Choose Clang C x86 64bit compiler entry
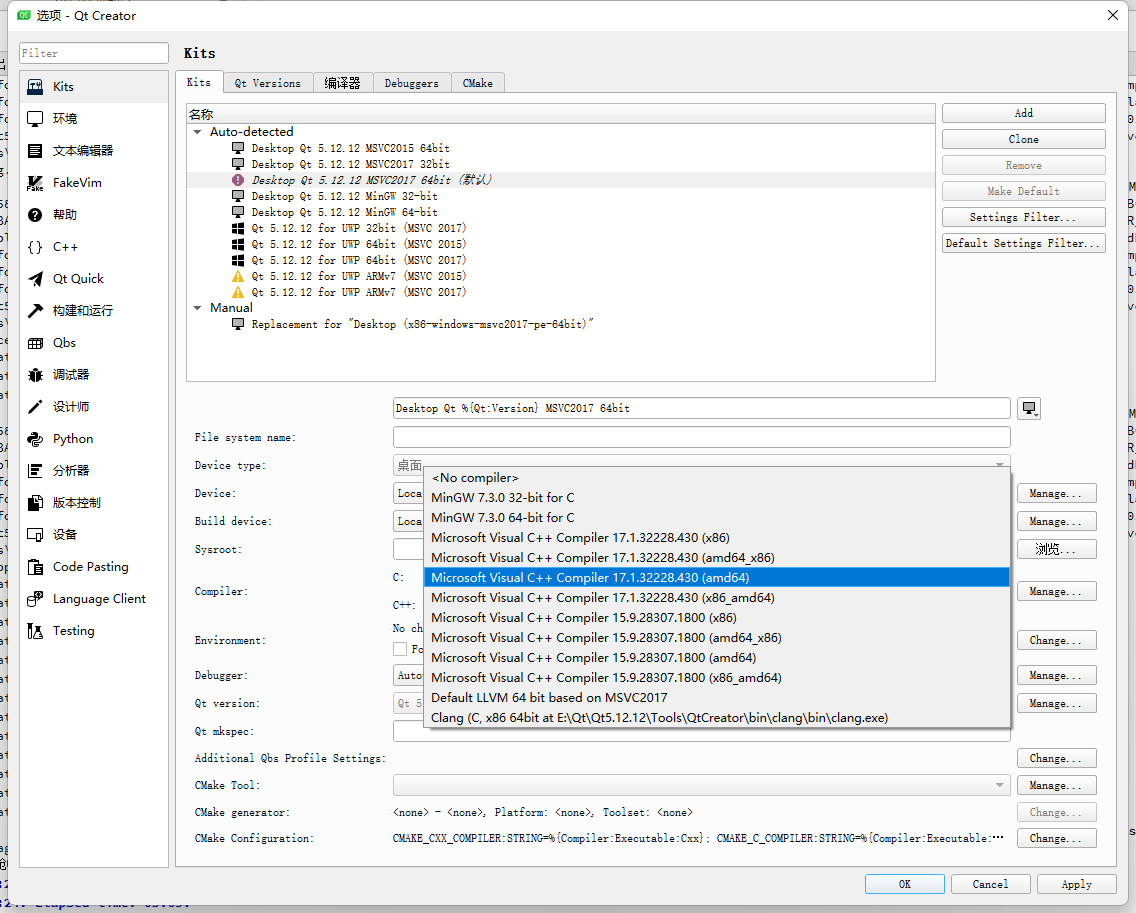The width and height of the screenshot is (1136, 913). [717, 718]
